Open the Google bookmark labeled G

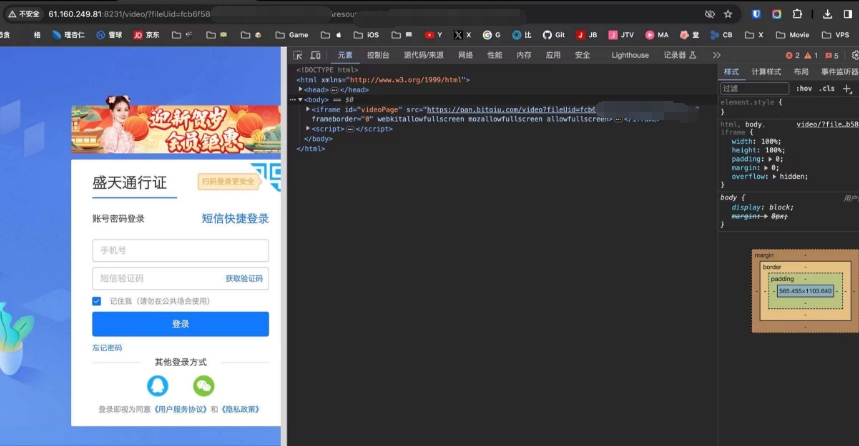coord(491,35)
